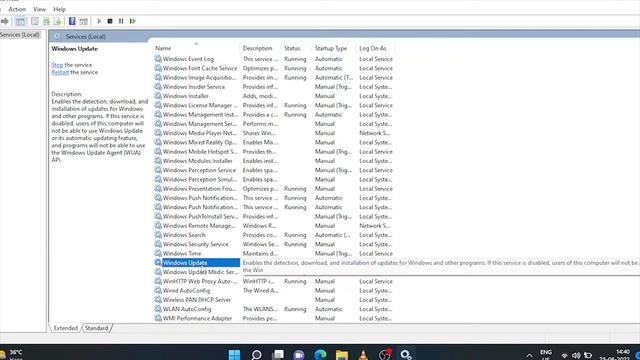Open the Wi-Fi network tray icon

pyautogui.click(x=565, y=356)
